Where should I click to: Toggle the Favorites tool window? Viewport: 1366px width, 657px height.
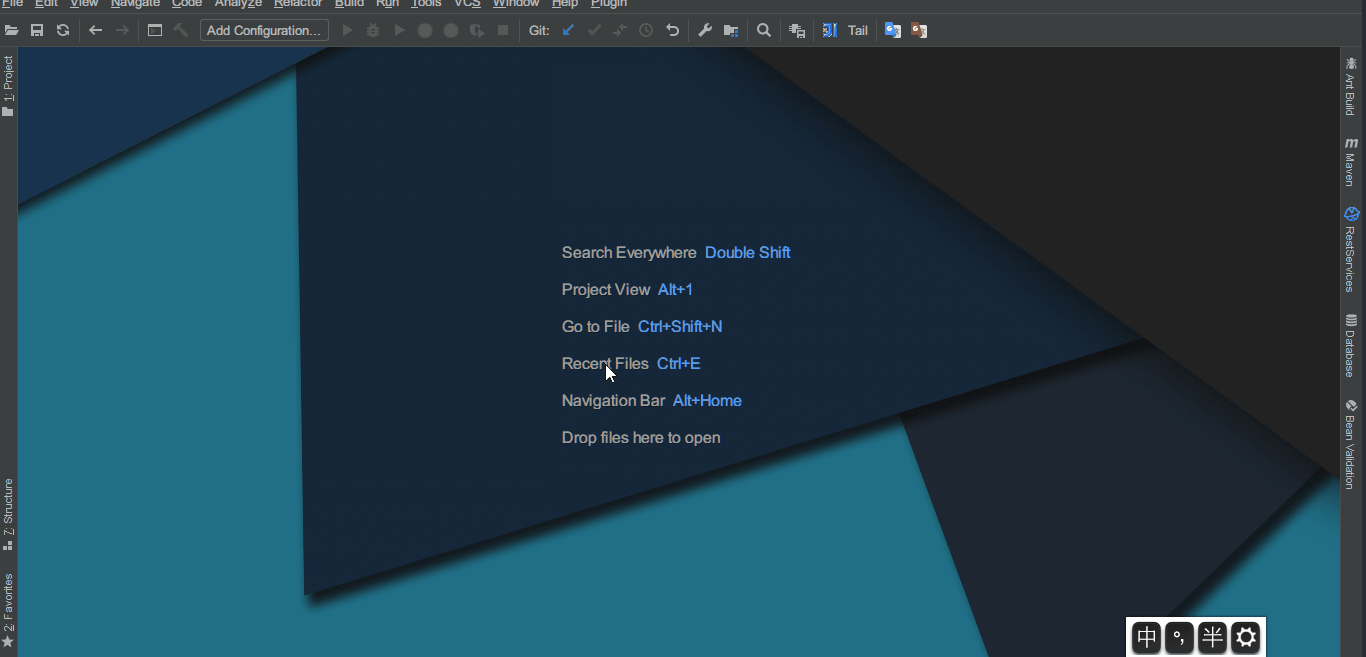(x=8, y=610)
